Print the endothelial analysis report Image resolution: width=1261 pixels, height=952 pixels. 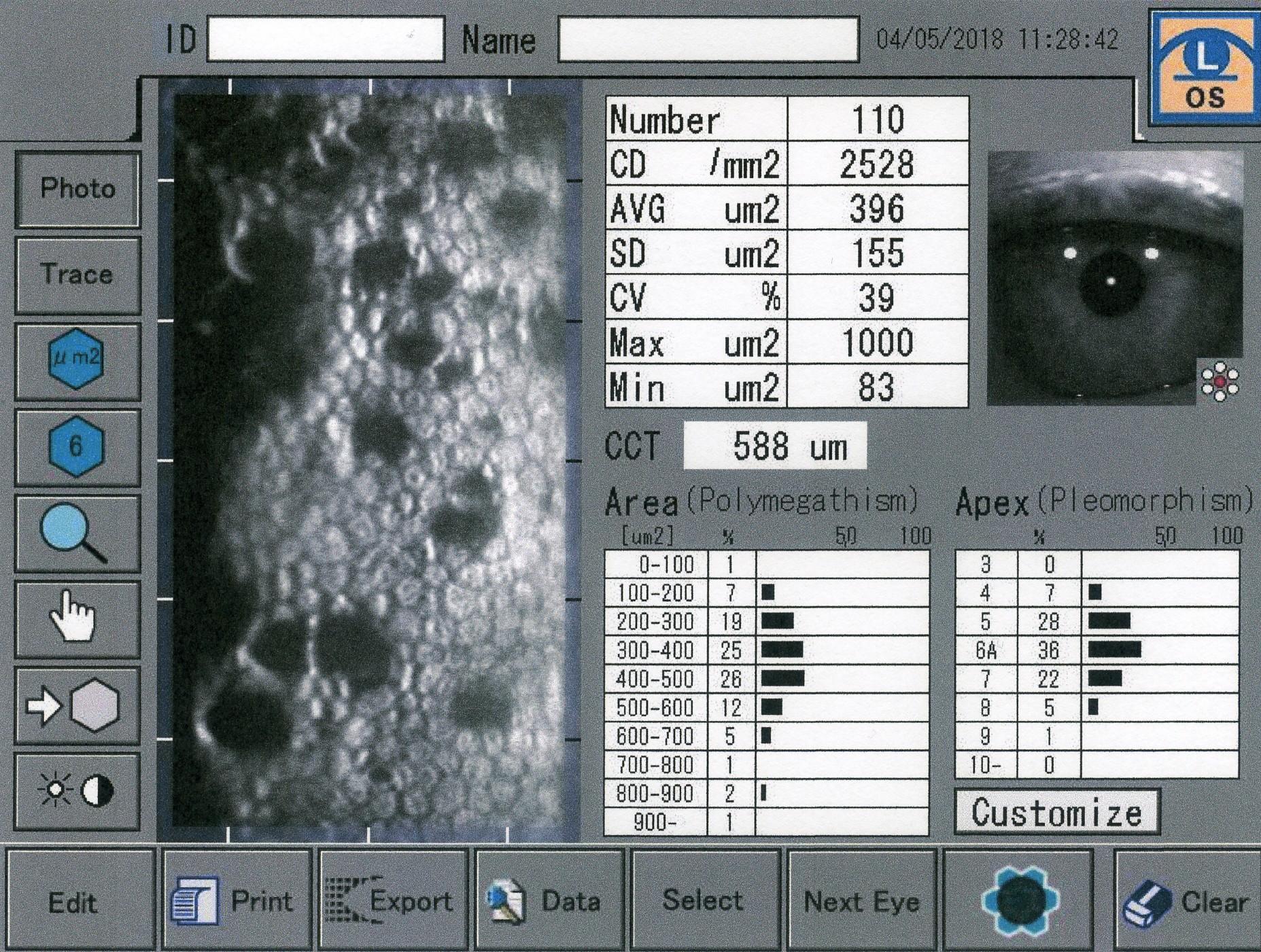point(235,900)
